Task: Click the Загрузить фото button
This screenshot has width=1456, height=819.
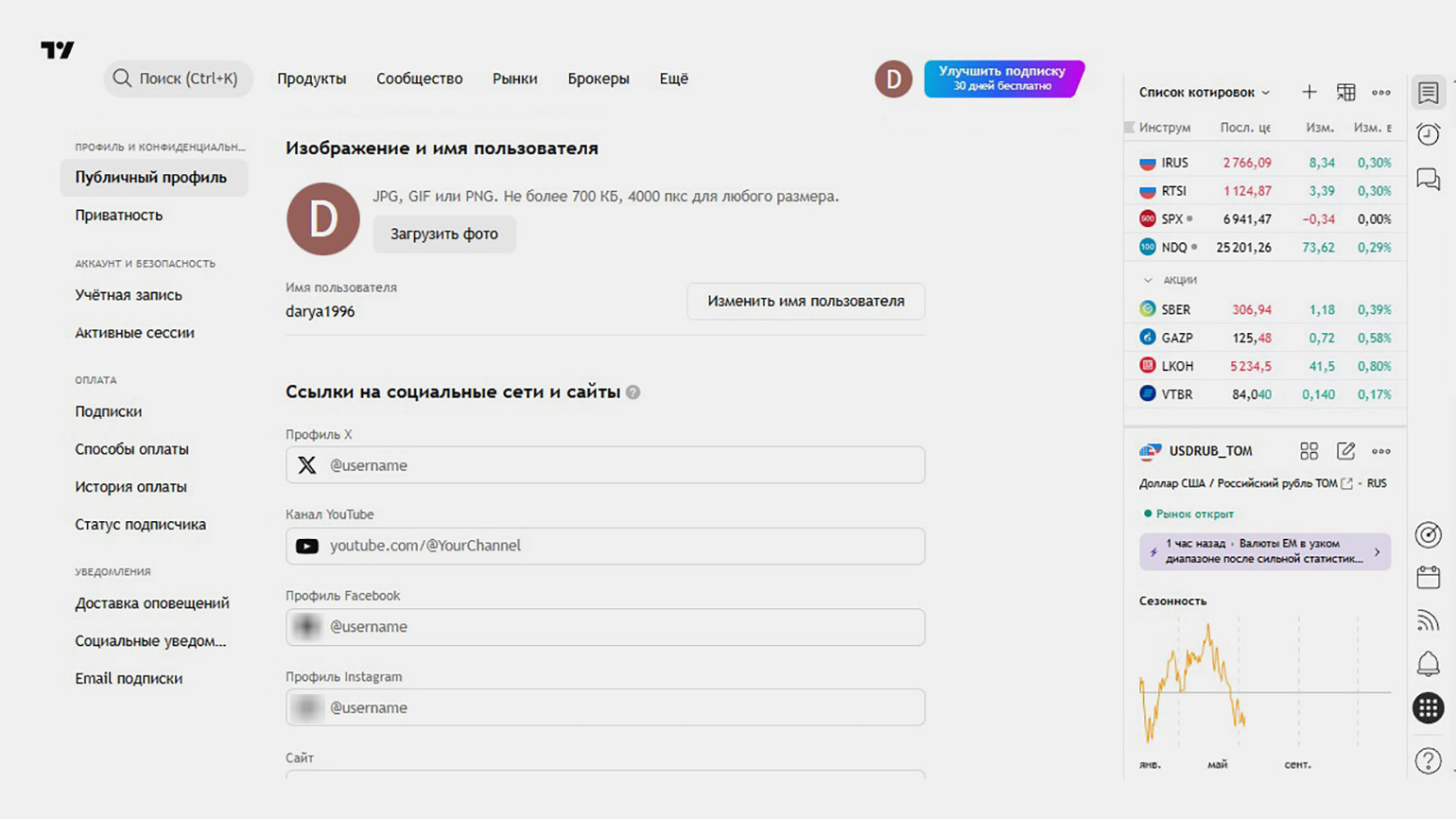Action: pos(443,234)
